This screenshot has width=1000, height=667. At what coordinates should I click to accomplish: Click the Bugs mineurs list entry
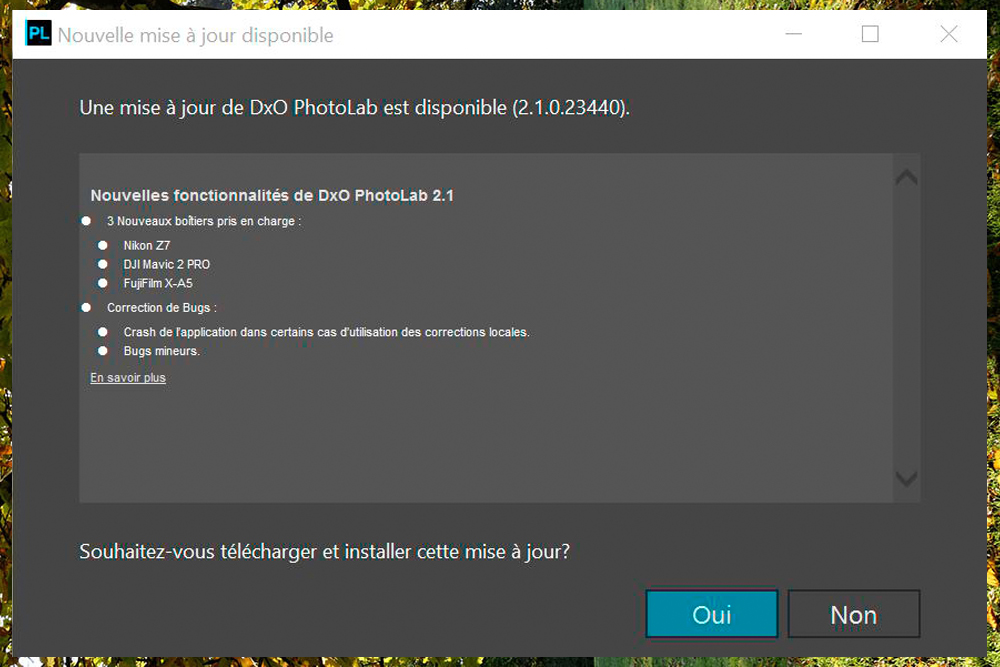(161, 351)
